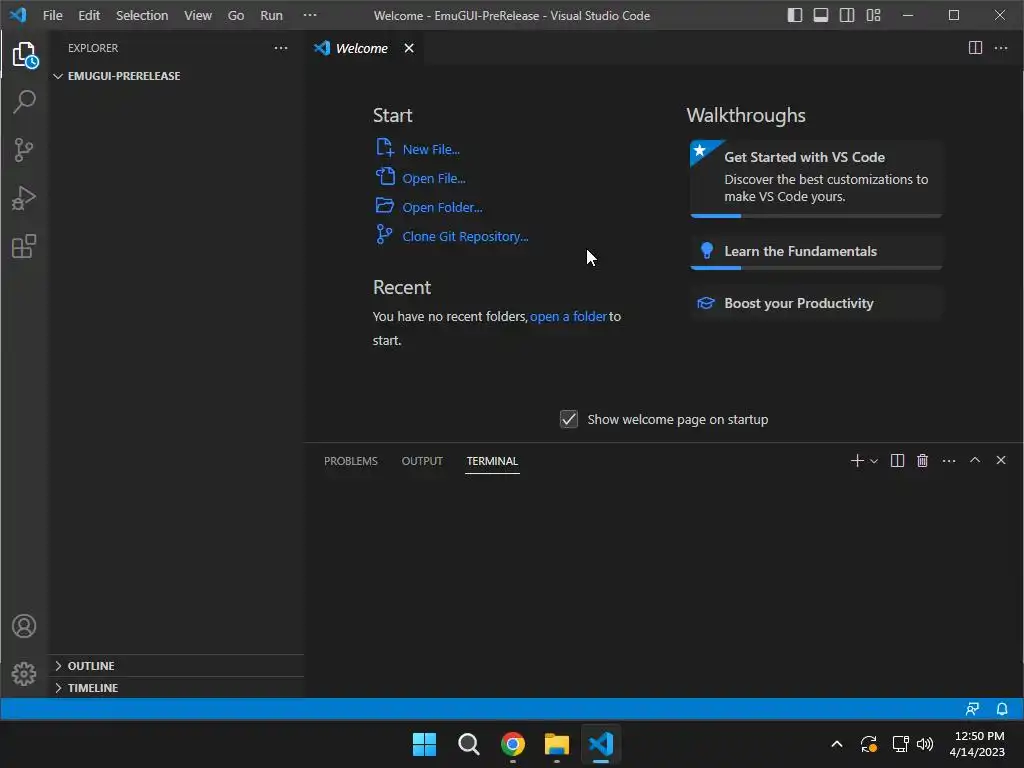Open the clock showing 12:50 PM
The height and width of the screenshot is (768, 1024).
tap(977, 744)
